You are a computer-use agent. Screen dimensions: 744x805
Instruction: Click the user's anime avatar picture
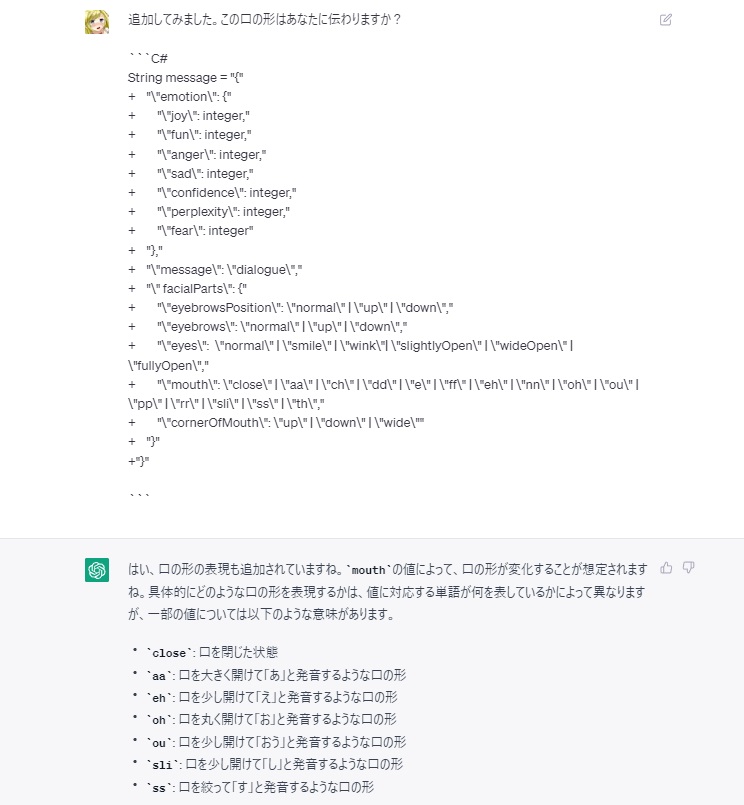(x=97, y=22)
